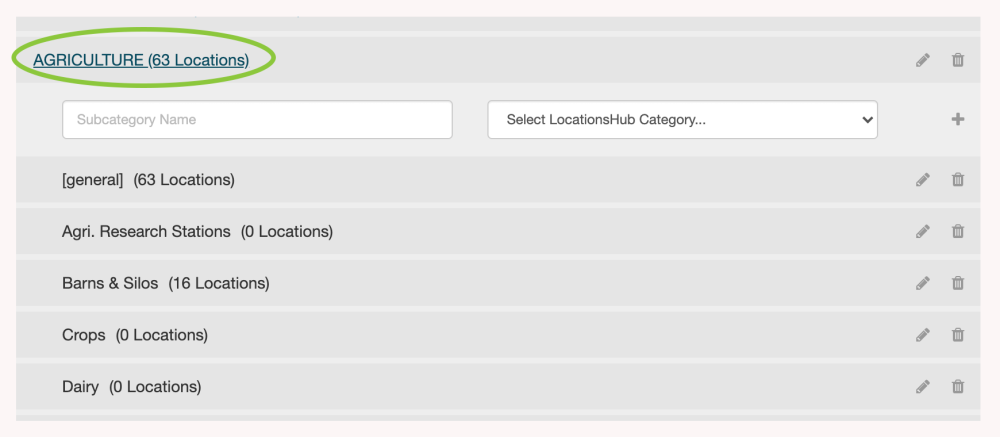
Task: Open the AGRICULTURE (63 Locations) link
Action: (x=141, y=60)
